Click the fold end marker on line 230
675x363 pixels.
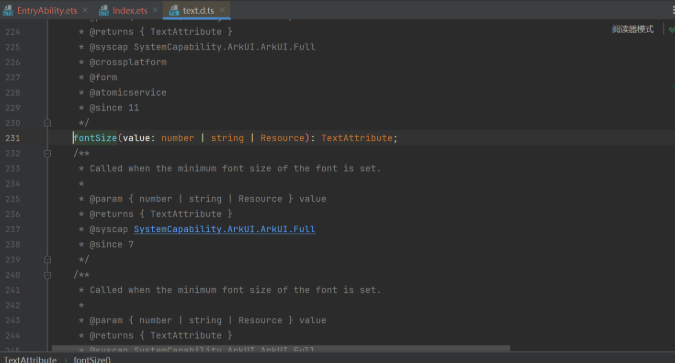[x=47, y=123]
